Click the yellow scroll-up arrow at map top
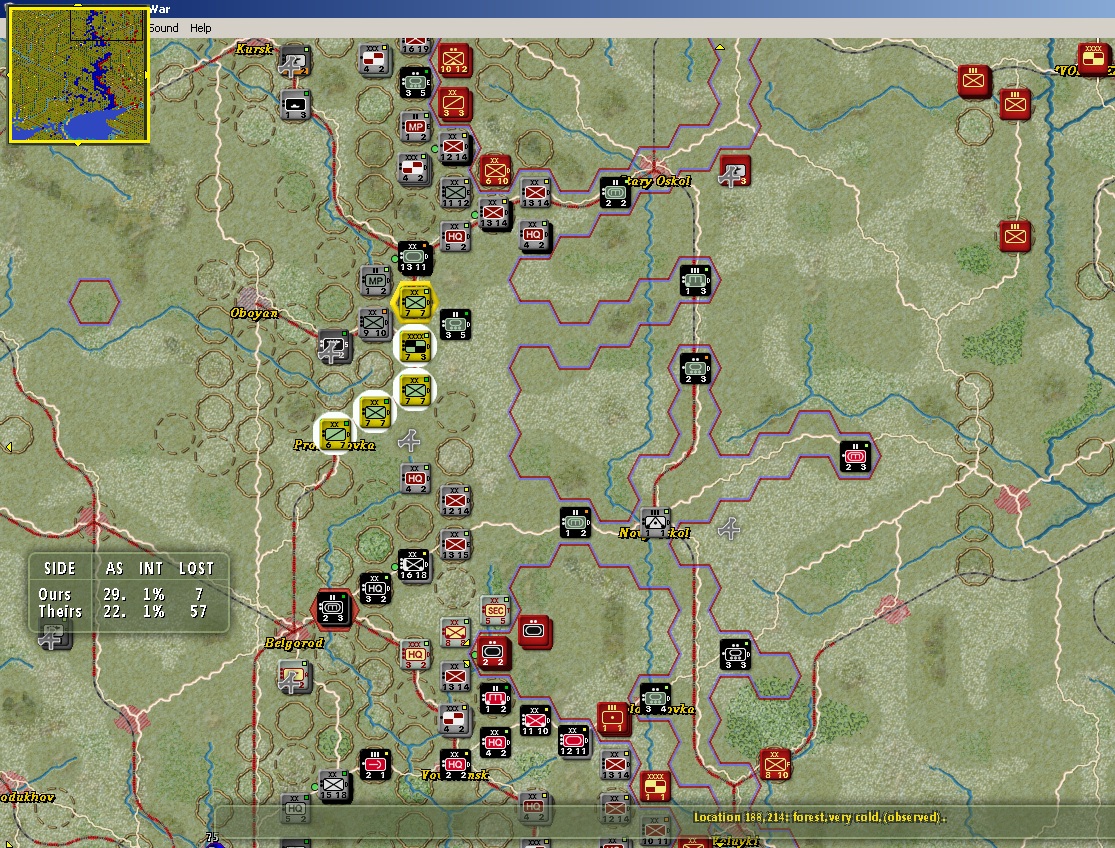 720,47
